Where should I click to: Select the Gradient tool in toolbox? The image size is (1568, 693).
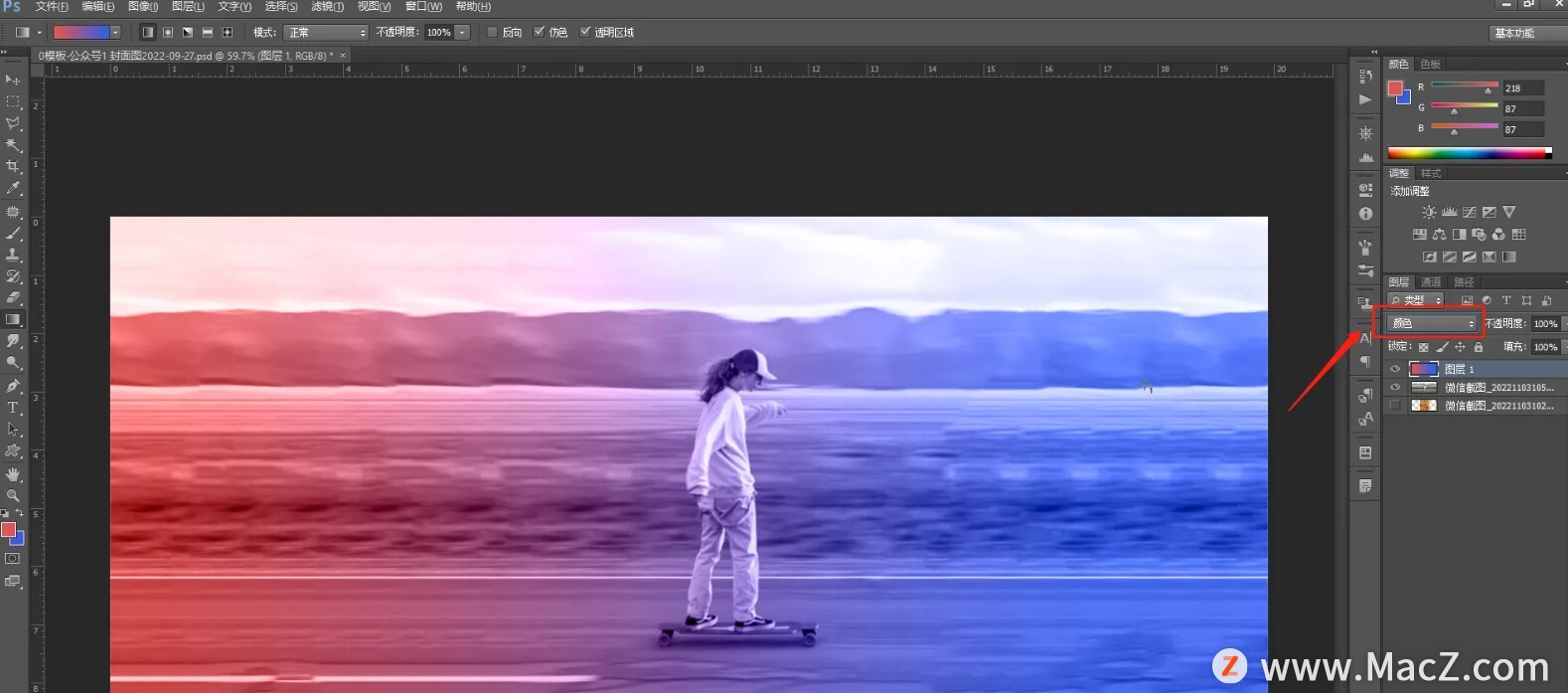coord(13,319)
